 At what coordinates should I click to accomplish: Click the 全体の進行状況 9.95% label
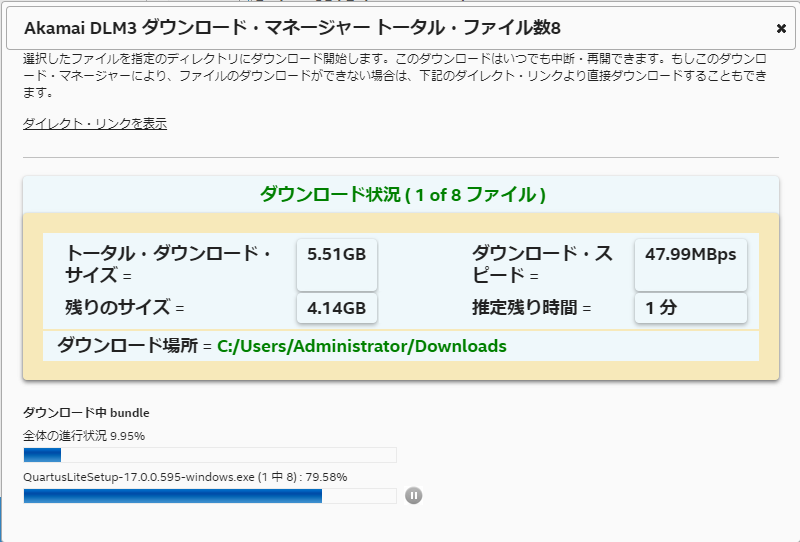click(84, 436)
